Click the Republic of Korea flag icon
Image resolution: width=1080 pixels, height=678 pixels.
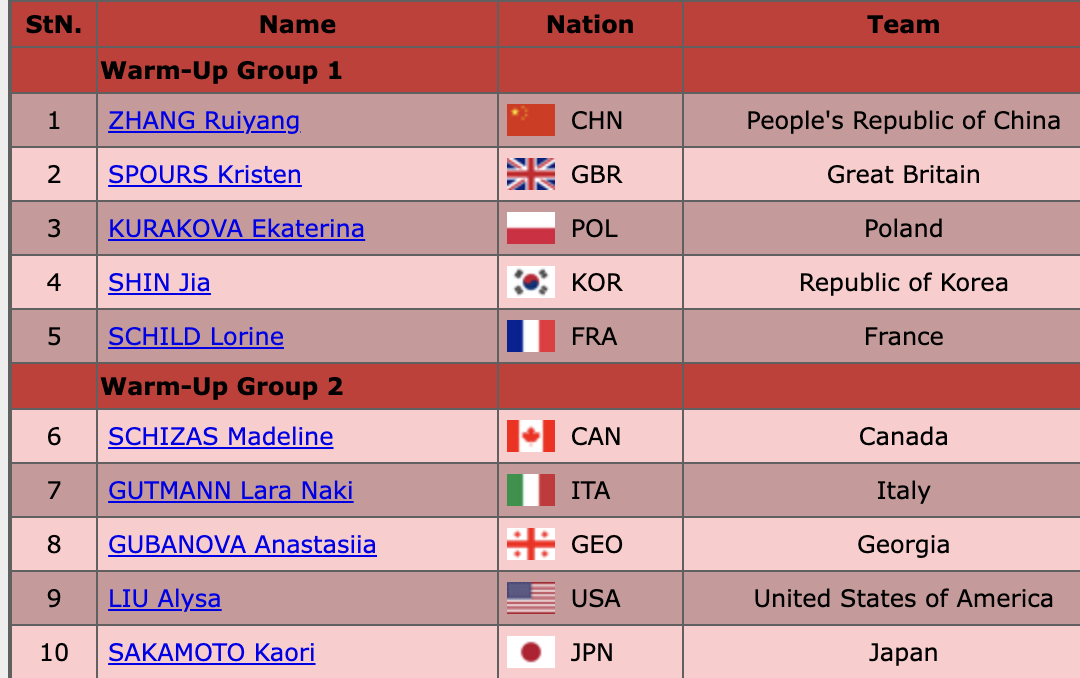[x=530, y=283]
